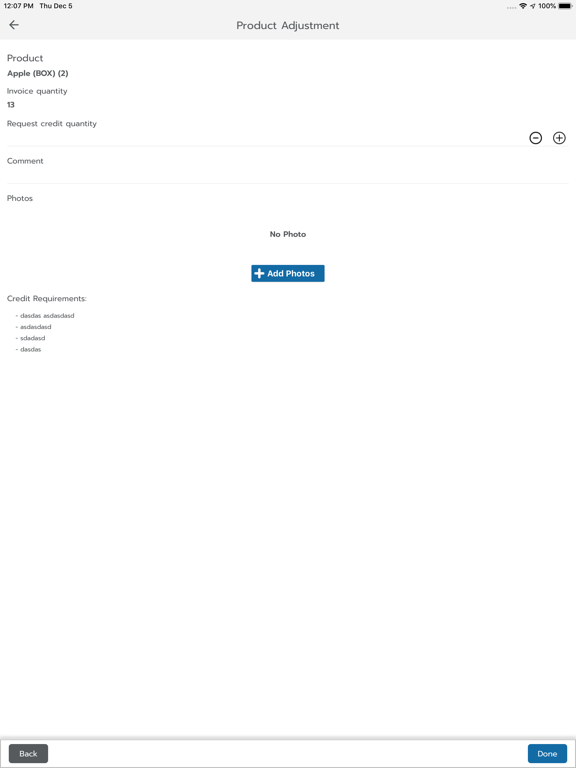Tap the back arrow in header
The width and height of the screenshot is (576, 768).
pyautogui.click(x=14, y=25)
